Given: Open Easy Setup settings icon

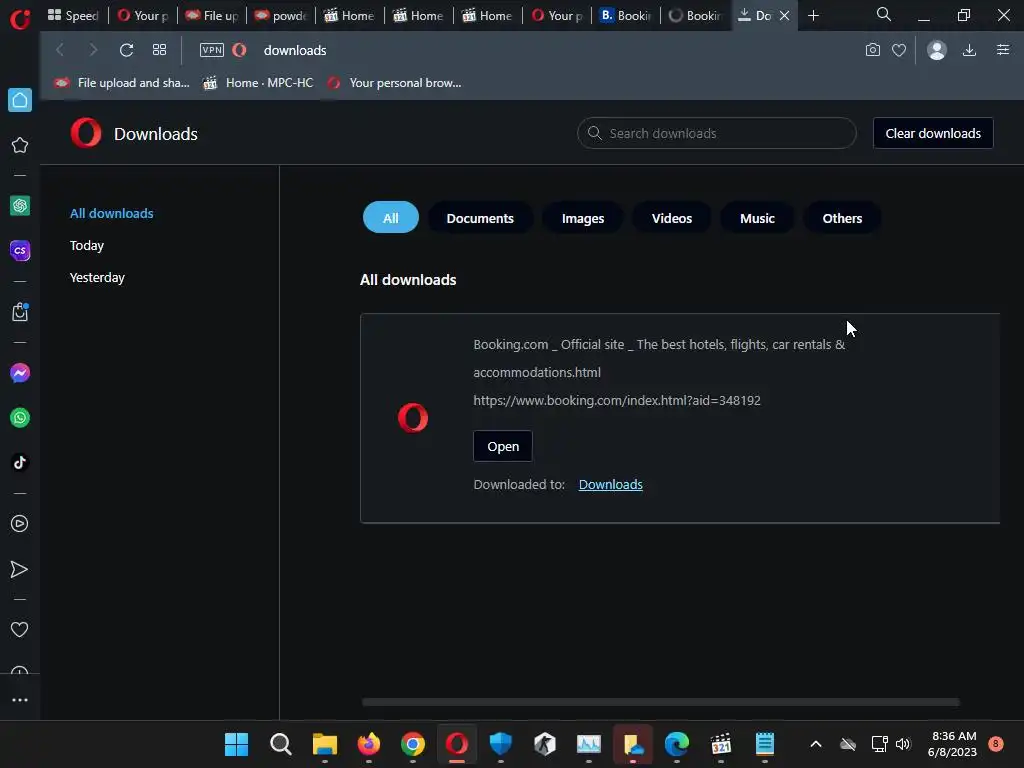Looking at the screenshot, I should pyautogui.click(x=1003, y=50).
